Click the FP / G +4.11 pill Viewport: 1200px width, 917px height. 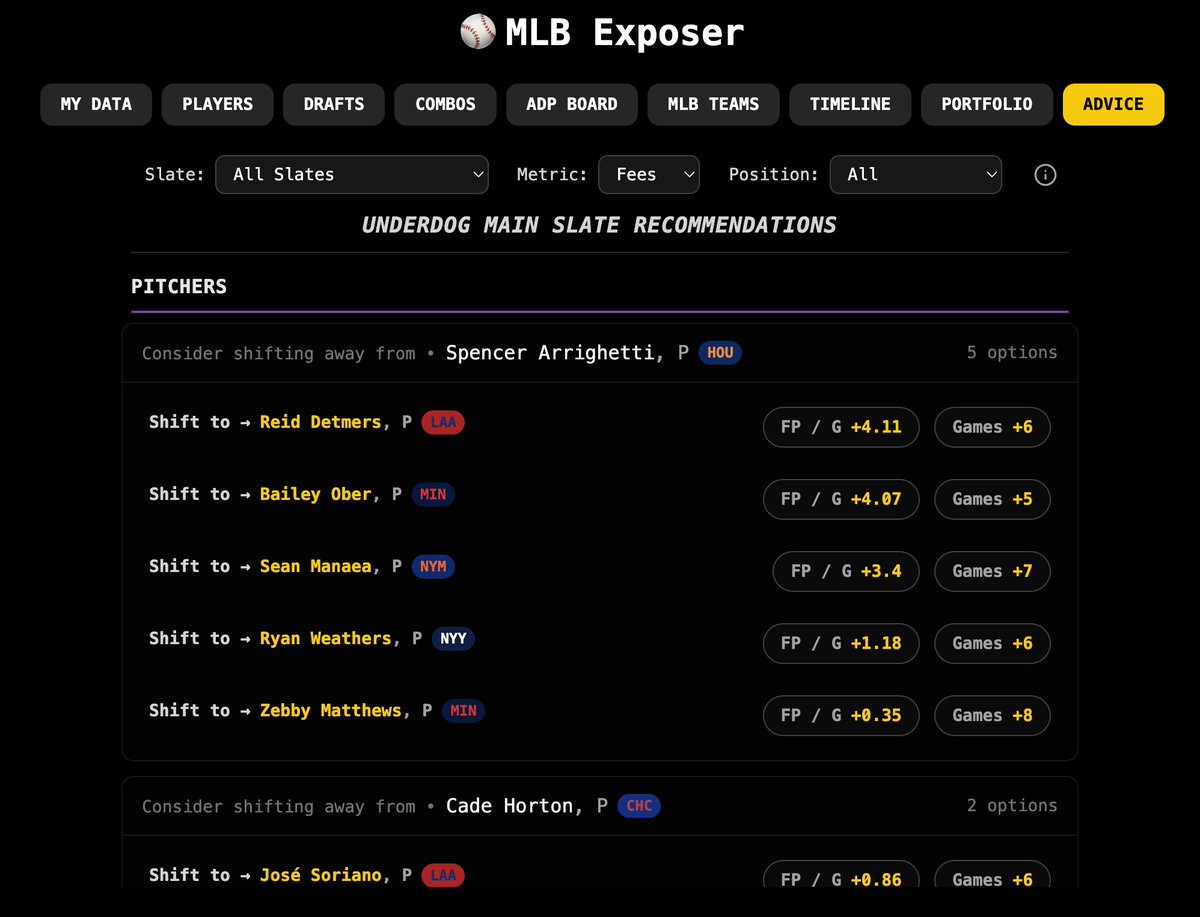pyautogui.click(x=841, y=427)
